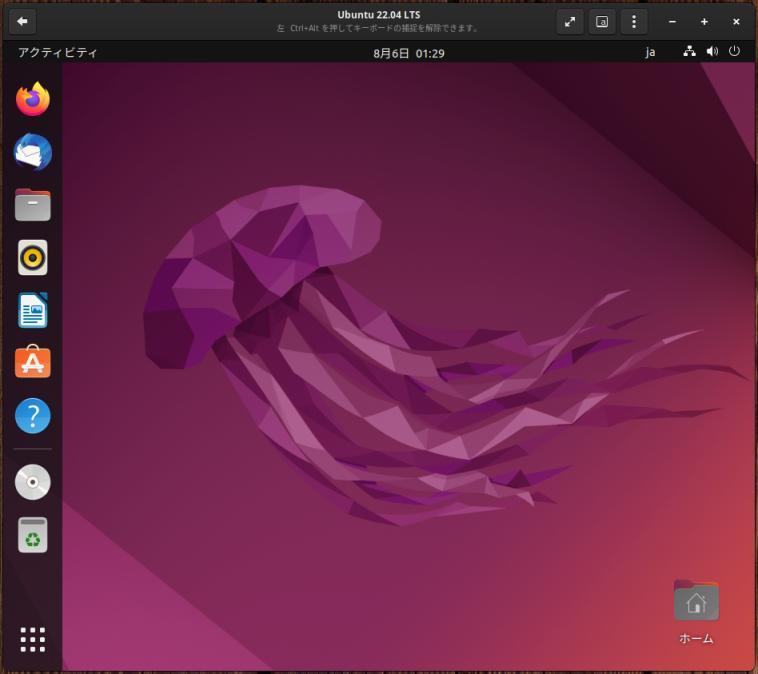This screenshot has width=758, height=674.
Task: Launch Thunderbird mail from the dock
Action: coord(32,152)
